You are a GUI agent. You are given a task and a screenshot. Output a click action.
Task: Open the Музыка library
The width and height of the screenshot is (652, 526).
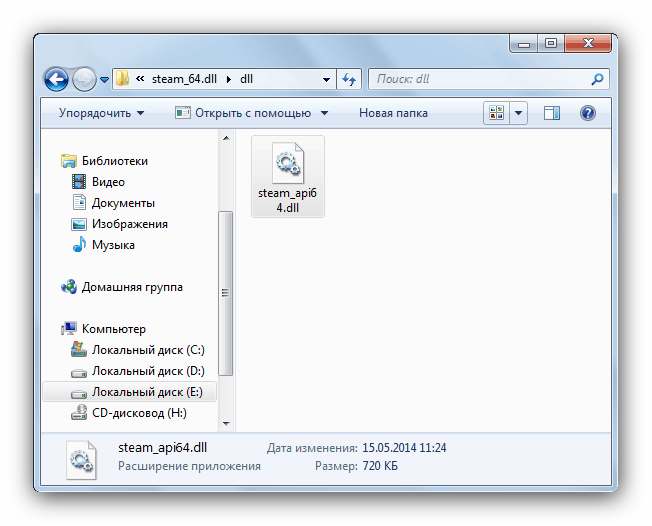[x=113, y=245]
